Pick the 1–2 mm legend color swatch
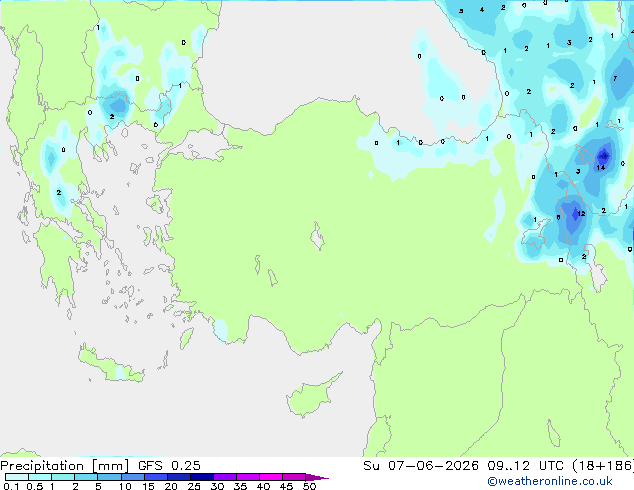 click(63, 477)
